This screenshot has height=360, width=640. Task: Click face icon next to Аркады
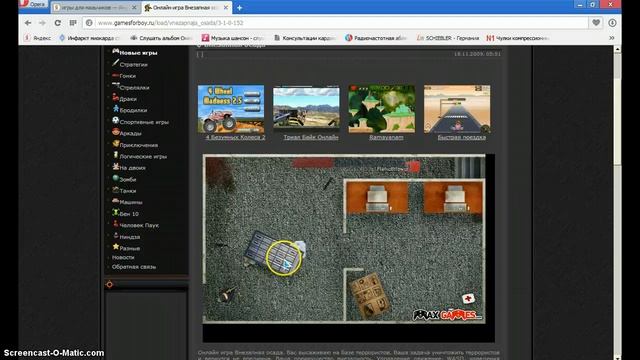(116, 132)
